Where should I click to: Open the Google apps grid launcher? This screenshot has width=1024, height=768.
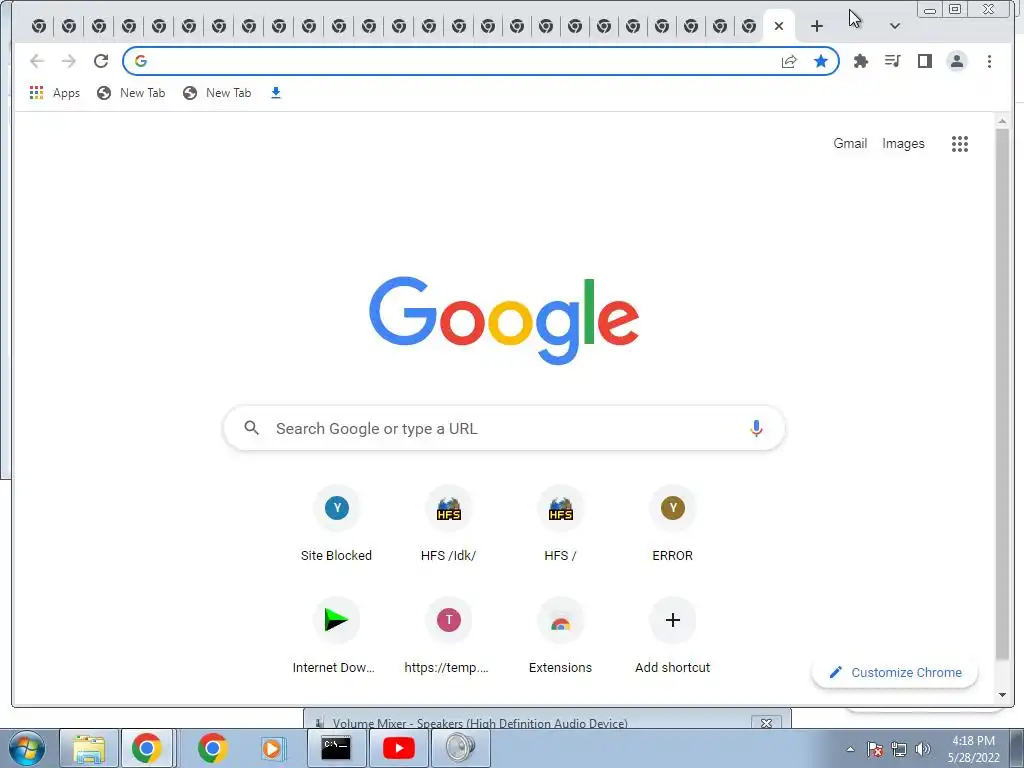(959, 144)
